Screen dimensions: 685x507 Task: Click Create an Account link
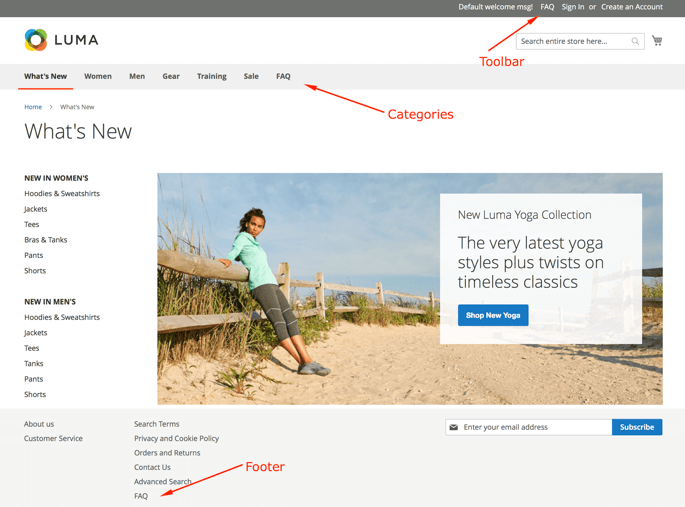[x=632, y=7]
